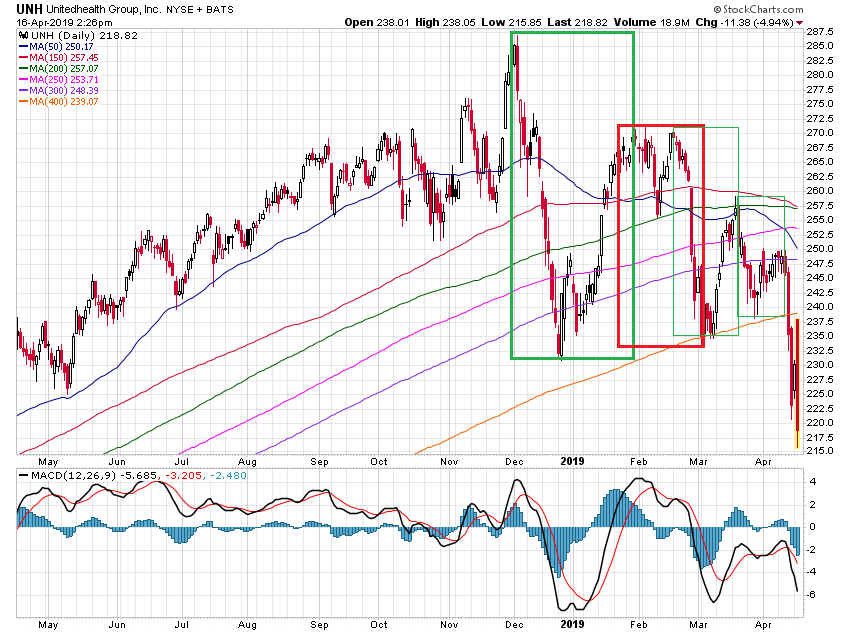Click Feb on the MACD panel's bottom axis
Screen dimensions: 850x633
tap(639, 624)
